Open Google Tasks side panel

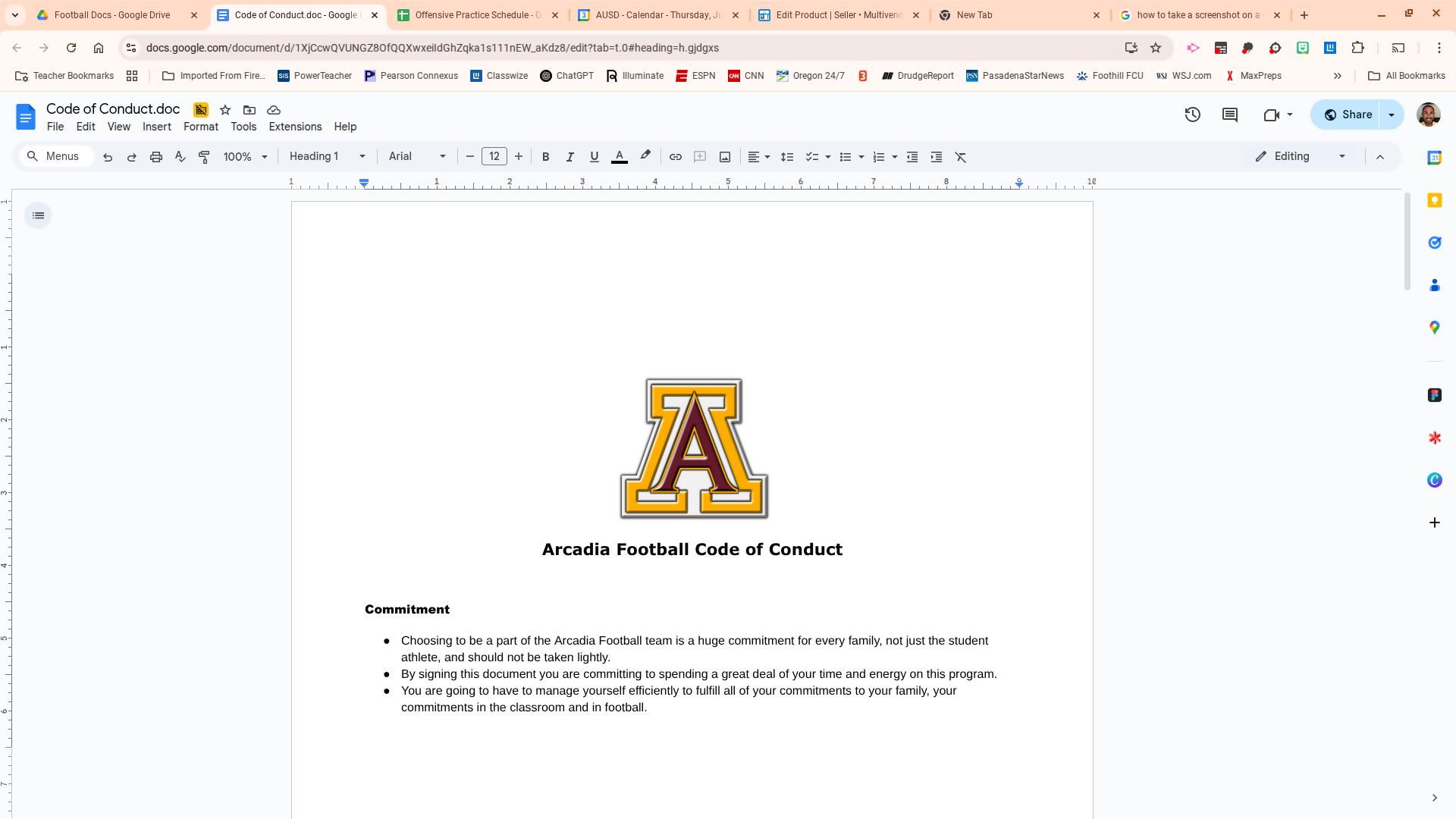click(x=1434, y=243)
